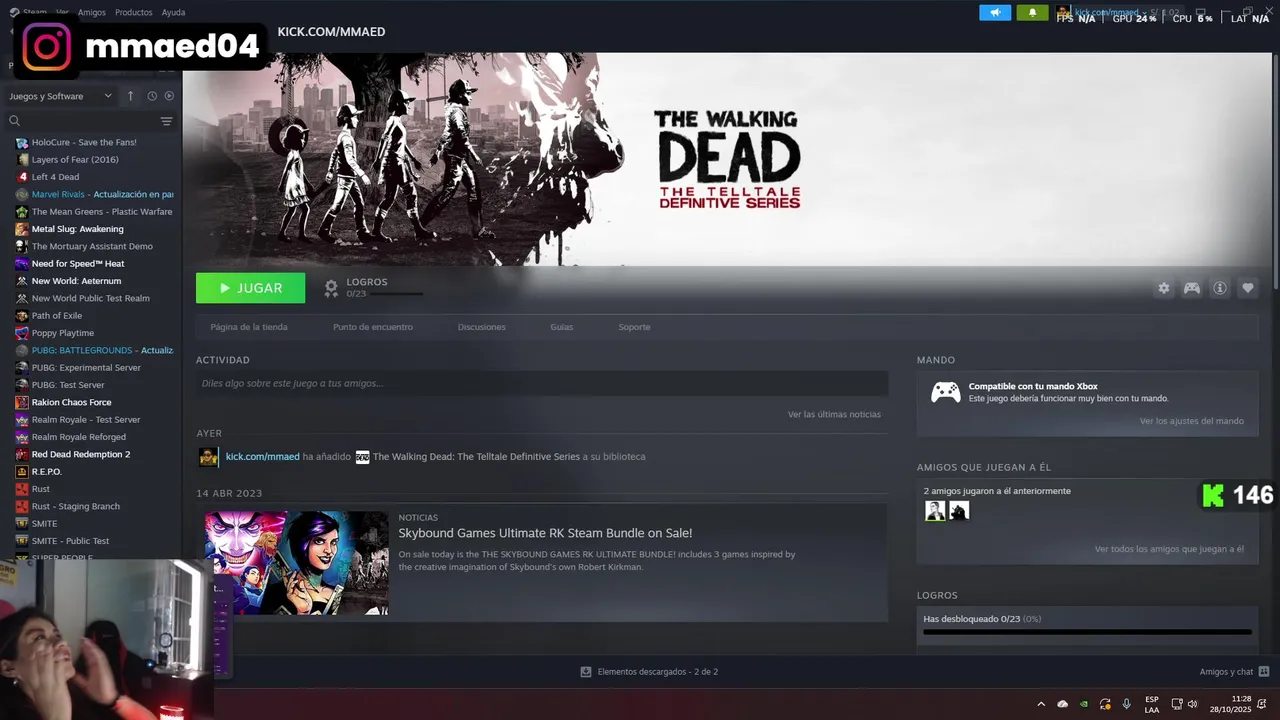The width and height of the screenshot is (1280, 720).
Task: Click the green JUGAR button
Action: [251, 288]
